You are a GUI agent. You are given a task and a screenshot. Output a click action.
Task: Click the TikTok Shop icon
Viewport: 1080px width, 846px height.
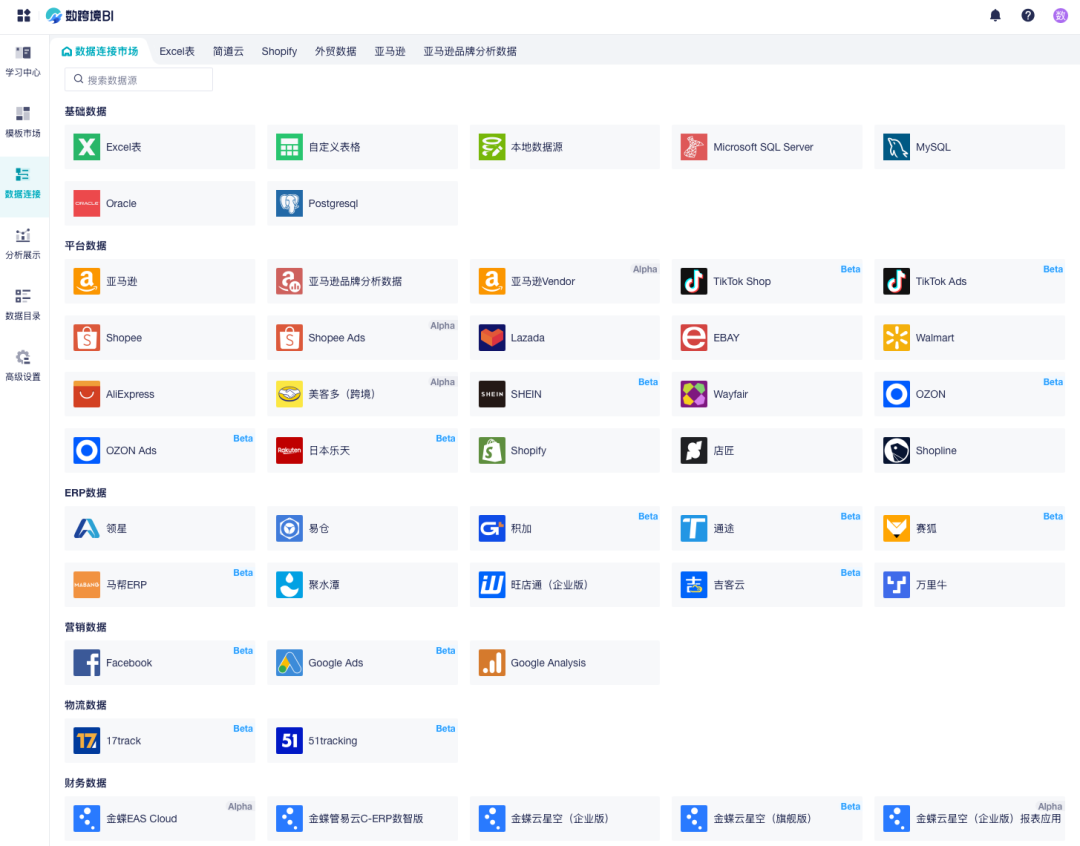pos(694,281)
